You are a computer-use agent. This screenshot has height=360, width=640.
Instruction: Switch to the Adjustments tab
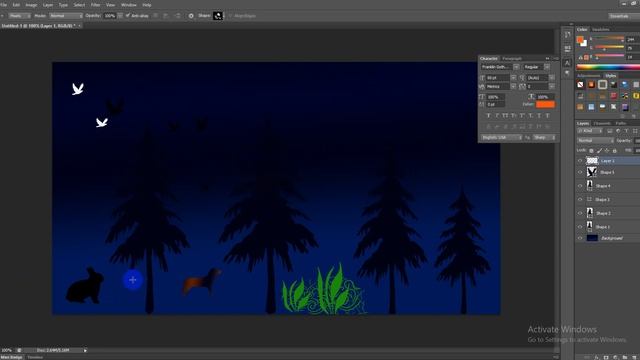(x=589, y=76)
